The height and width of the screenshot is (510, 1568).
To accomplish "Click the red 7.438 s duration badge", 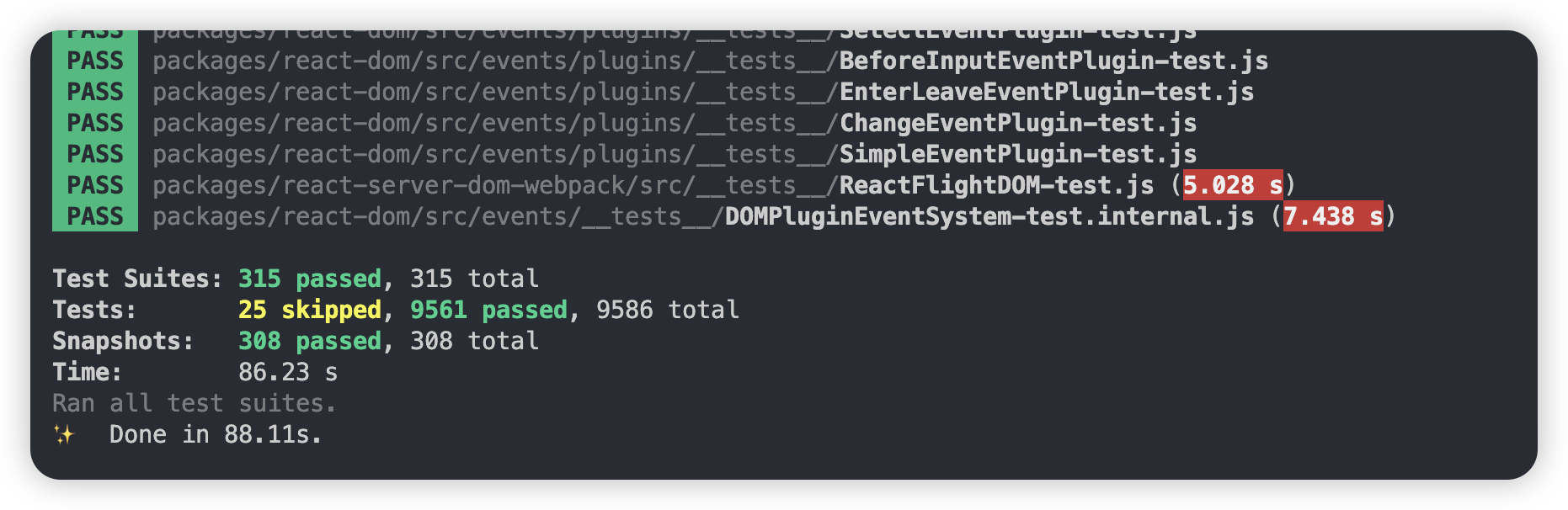I will [x=1332, y=217].
